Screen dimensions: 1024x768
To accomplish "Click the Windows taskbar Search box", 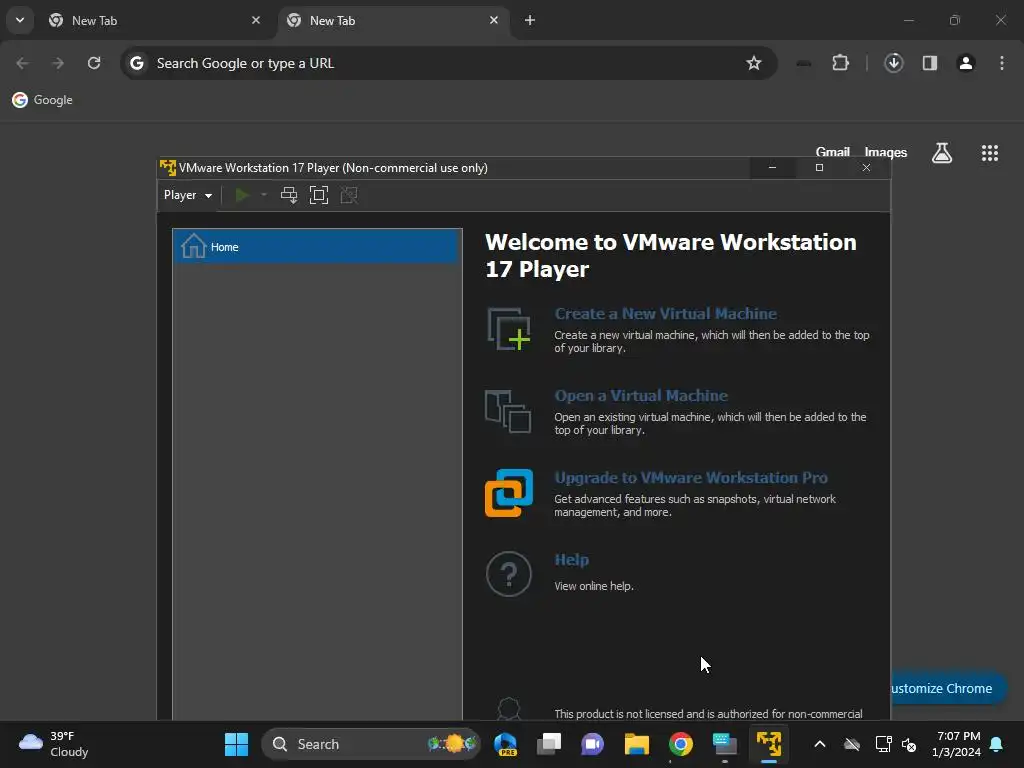I will (371, 744).
